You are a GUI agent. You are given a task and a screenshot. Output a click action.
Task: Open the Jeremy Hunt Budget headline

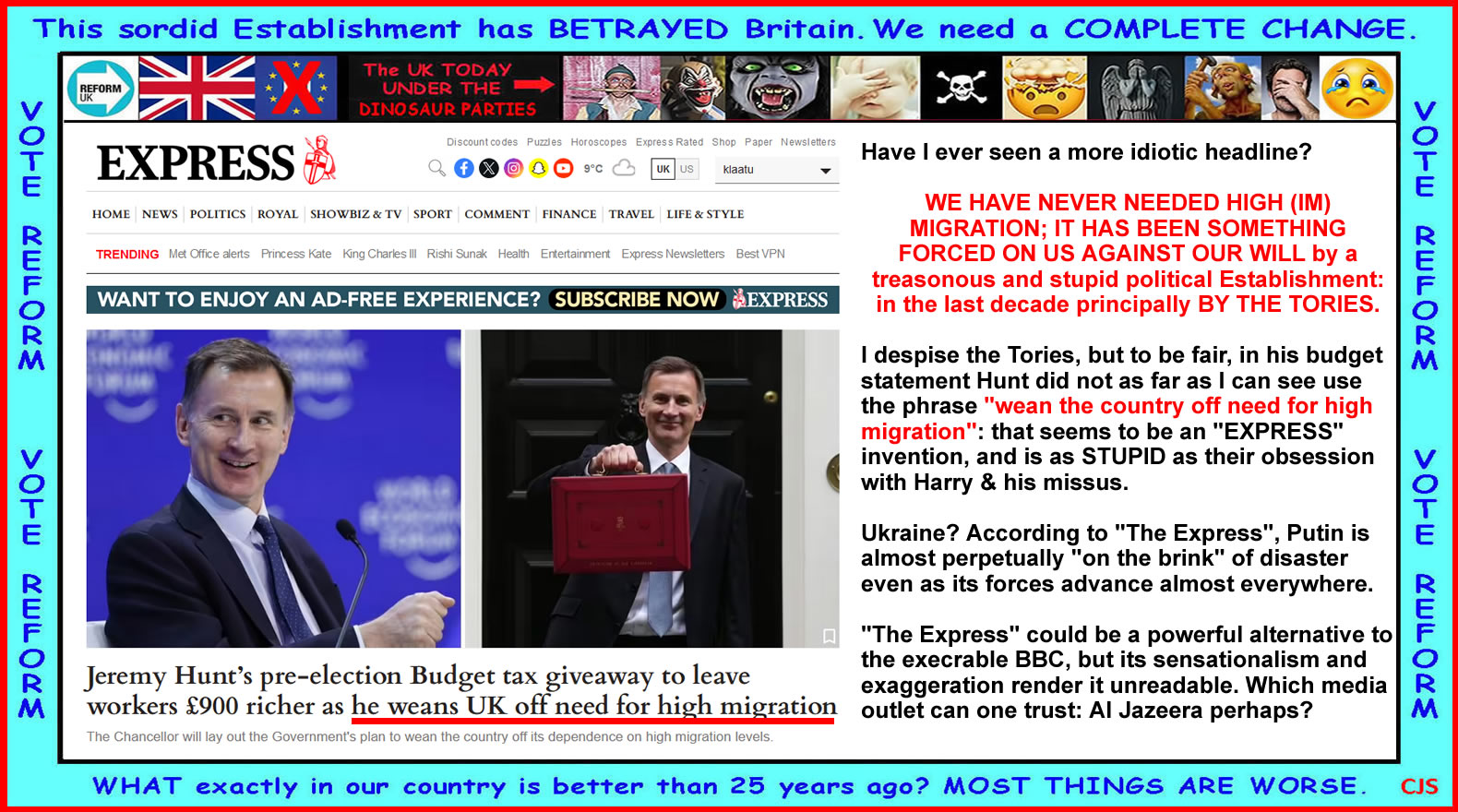pos(461,691)
